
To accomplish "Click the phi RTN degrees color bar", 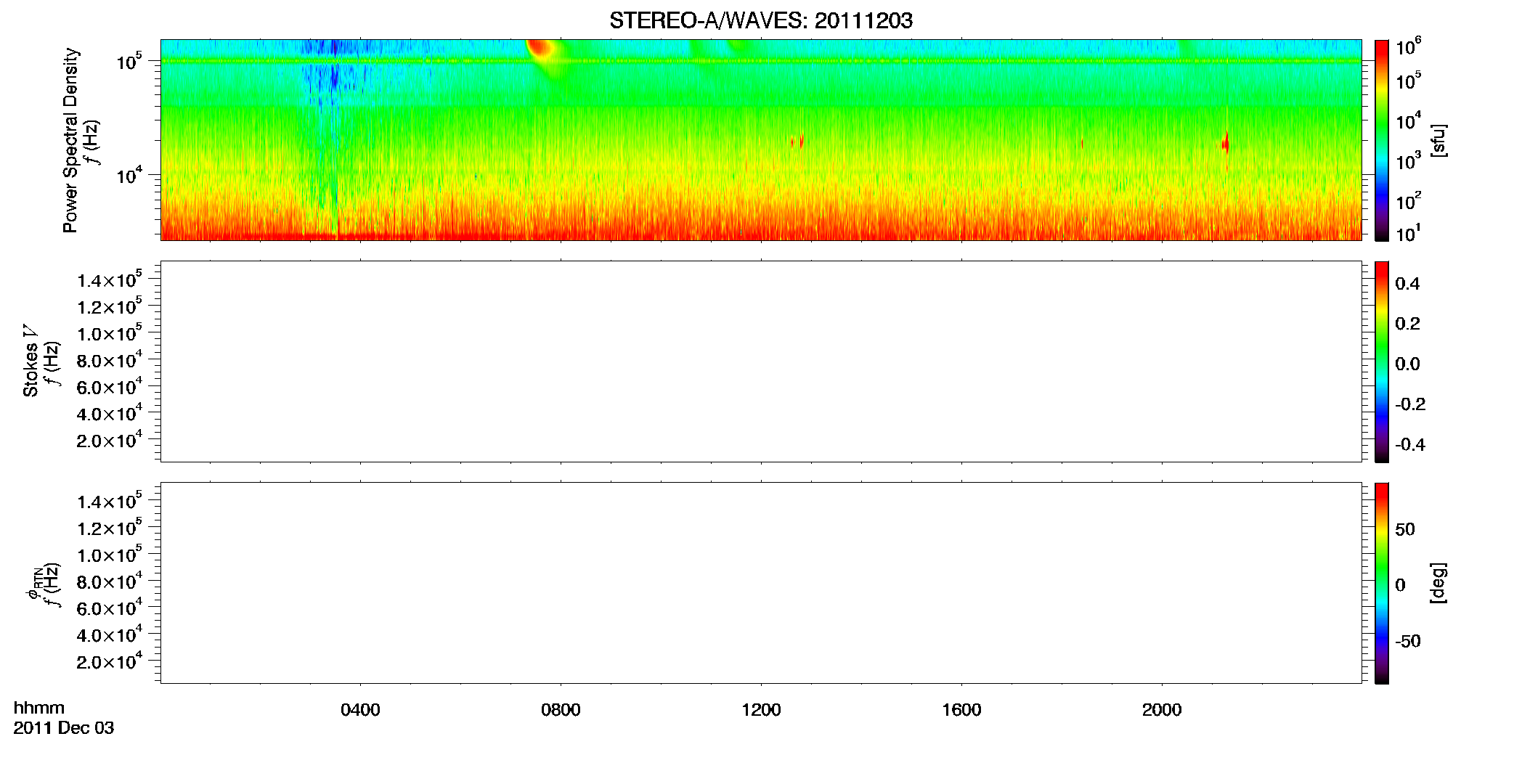I will tap(1382, 583).
